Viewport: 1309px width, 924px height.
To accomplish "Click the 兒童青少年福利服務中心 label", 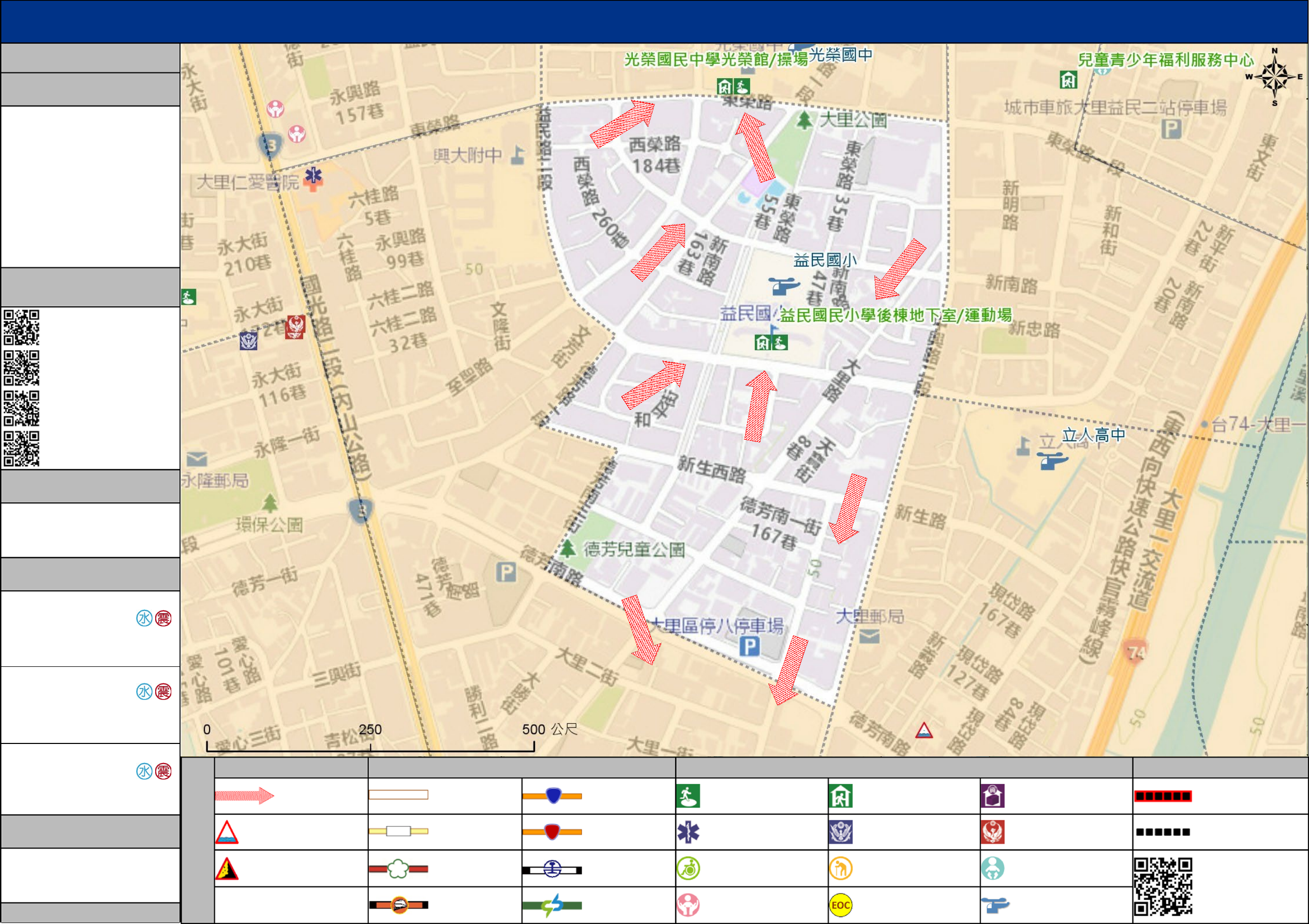I will (x=1165, y=60).
